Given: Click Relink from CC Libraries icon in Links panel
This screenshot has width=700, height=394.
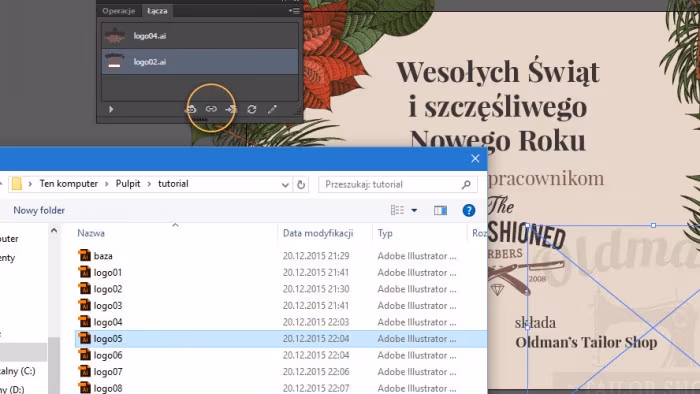Looking at the screenshot, I should [x=191, y=109].
